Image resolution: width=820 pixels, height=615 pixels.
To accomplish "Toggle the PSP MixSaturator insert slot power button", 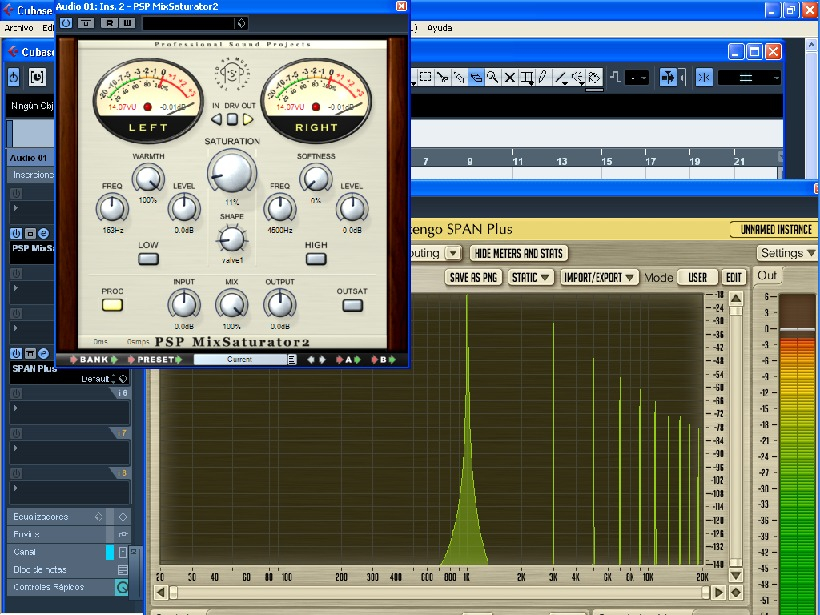I will coord(16,233).
